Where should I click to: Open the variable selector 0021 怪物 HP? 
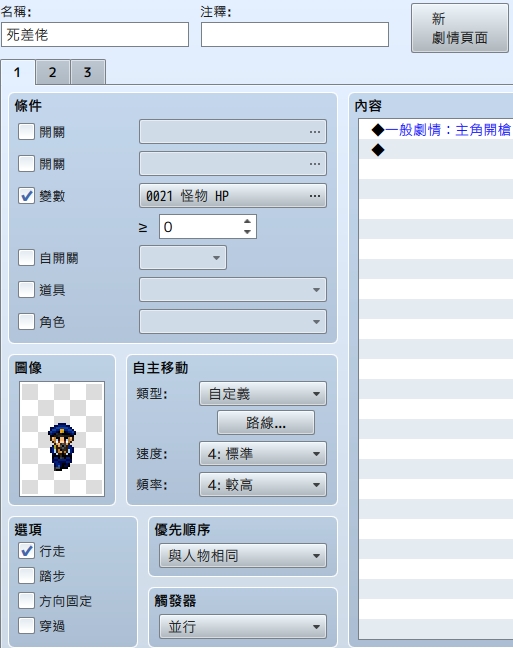click(x=233, y=195)
